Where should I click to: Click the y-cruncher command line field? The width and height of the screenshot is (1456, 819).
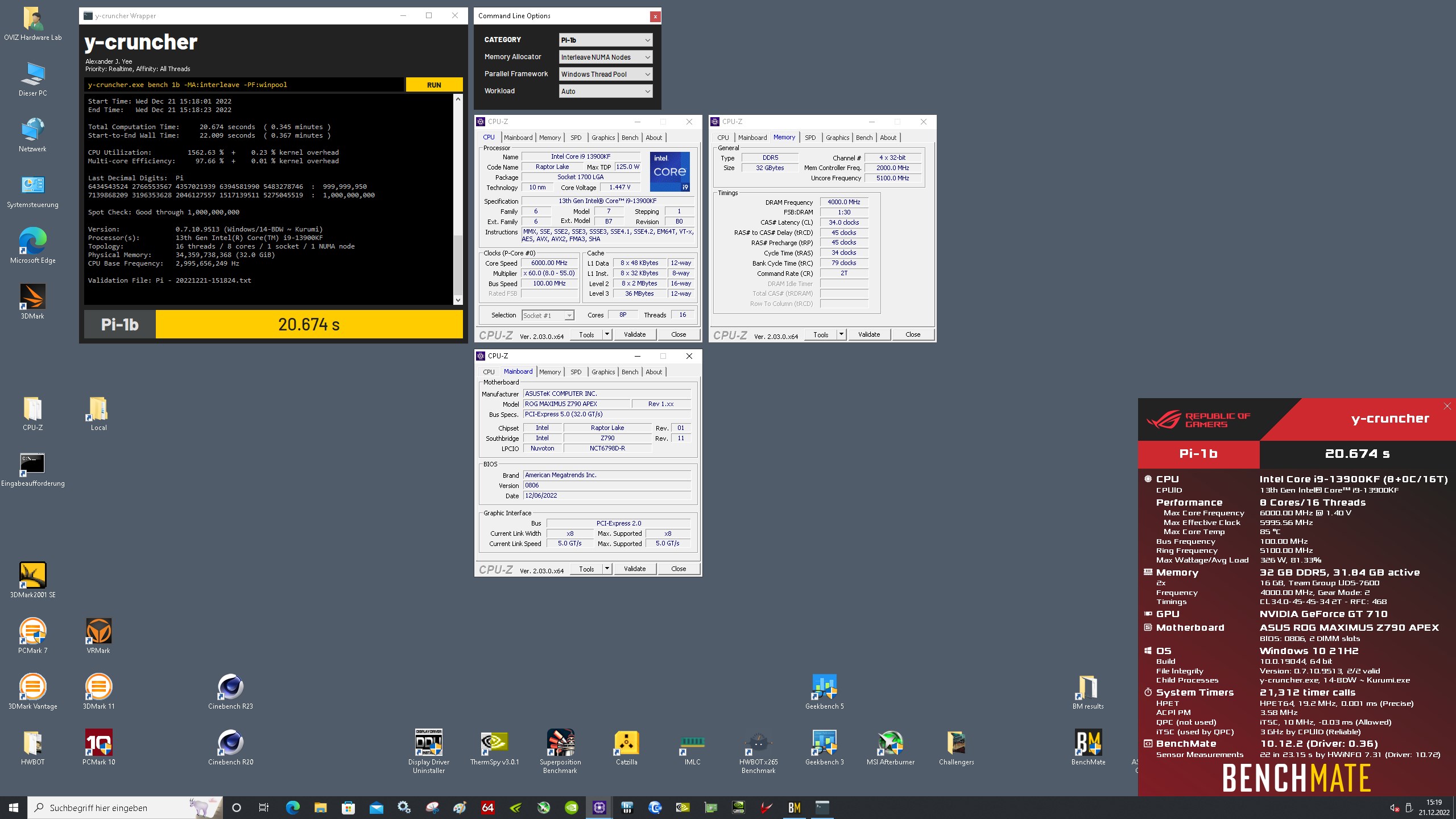pyautogui.click(x=244, y=85)
